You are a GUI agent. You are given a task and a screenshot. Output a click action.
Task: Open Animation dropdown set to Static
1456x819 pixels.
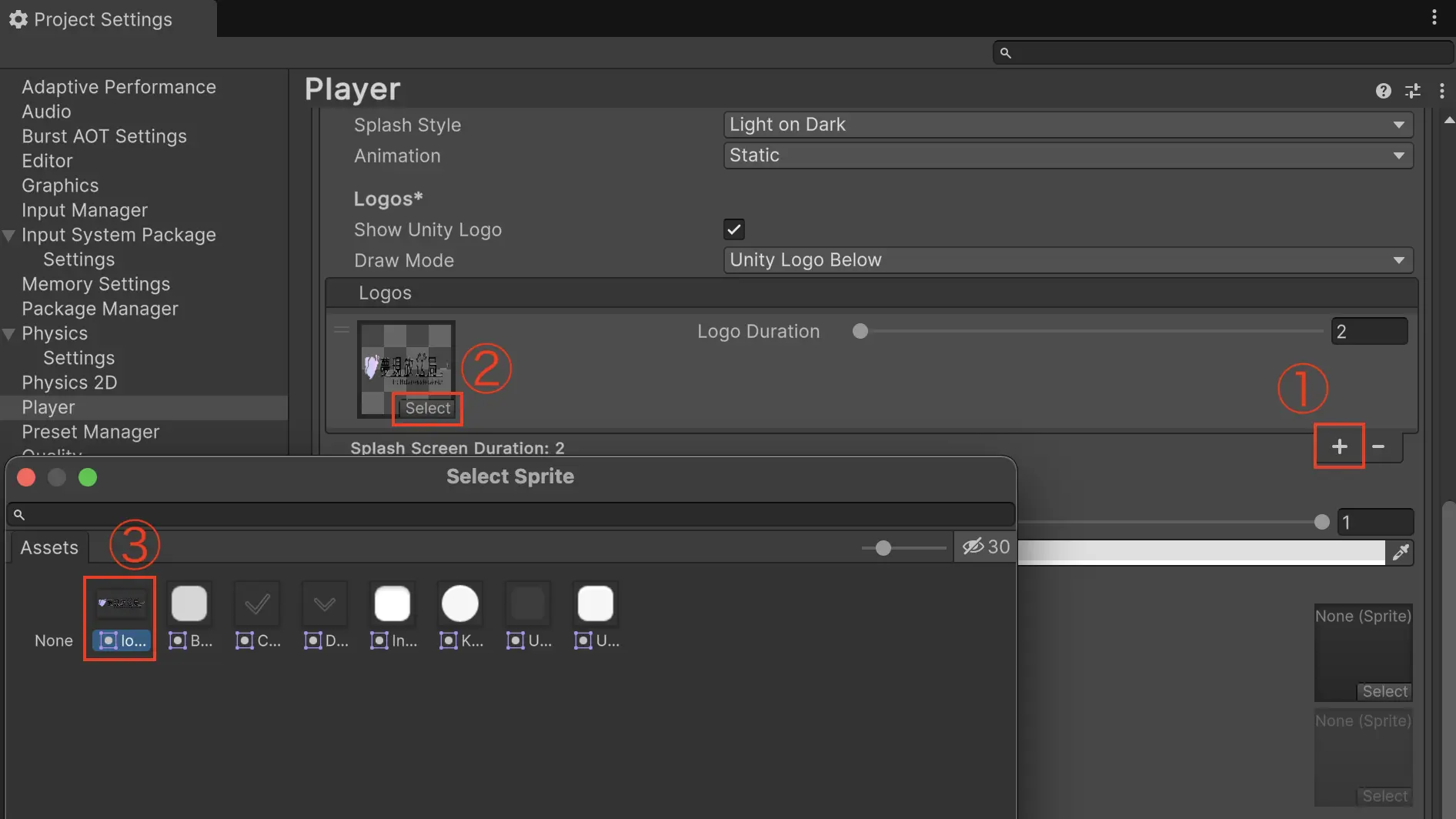point(1068,155)
